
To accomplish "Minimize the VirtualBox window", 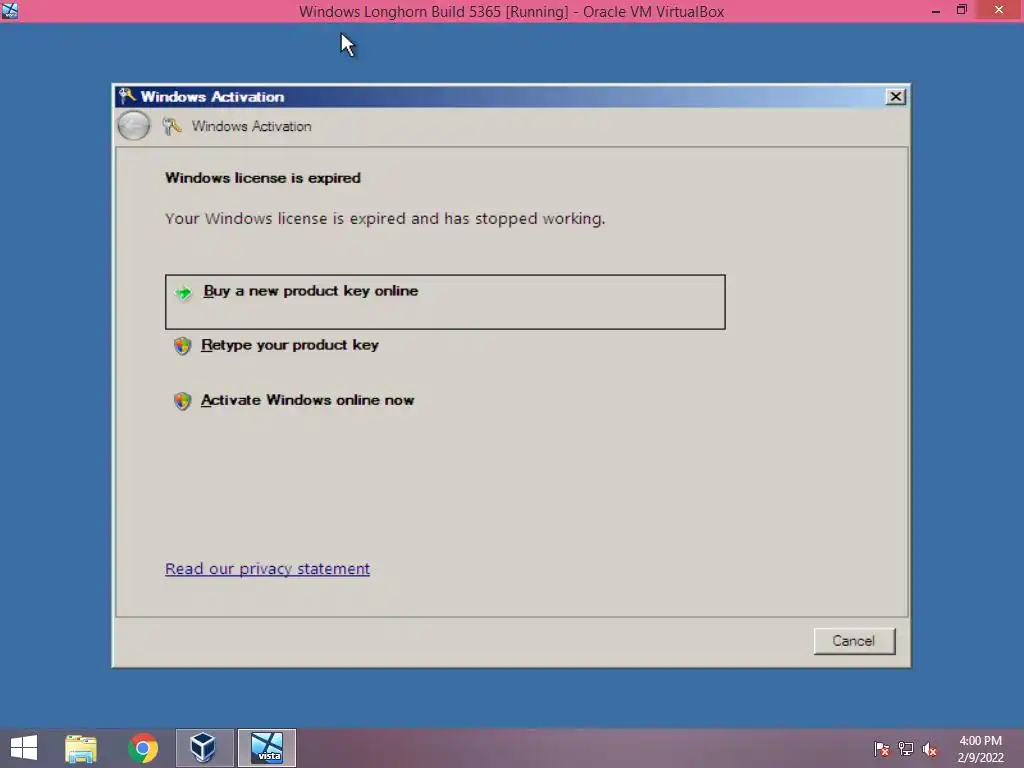I will [935, 11].
